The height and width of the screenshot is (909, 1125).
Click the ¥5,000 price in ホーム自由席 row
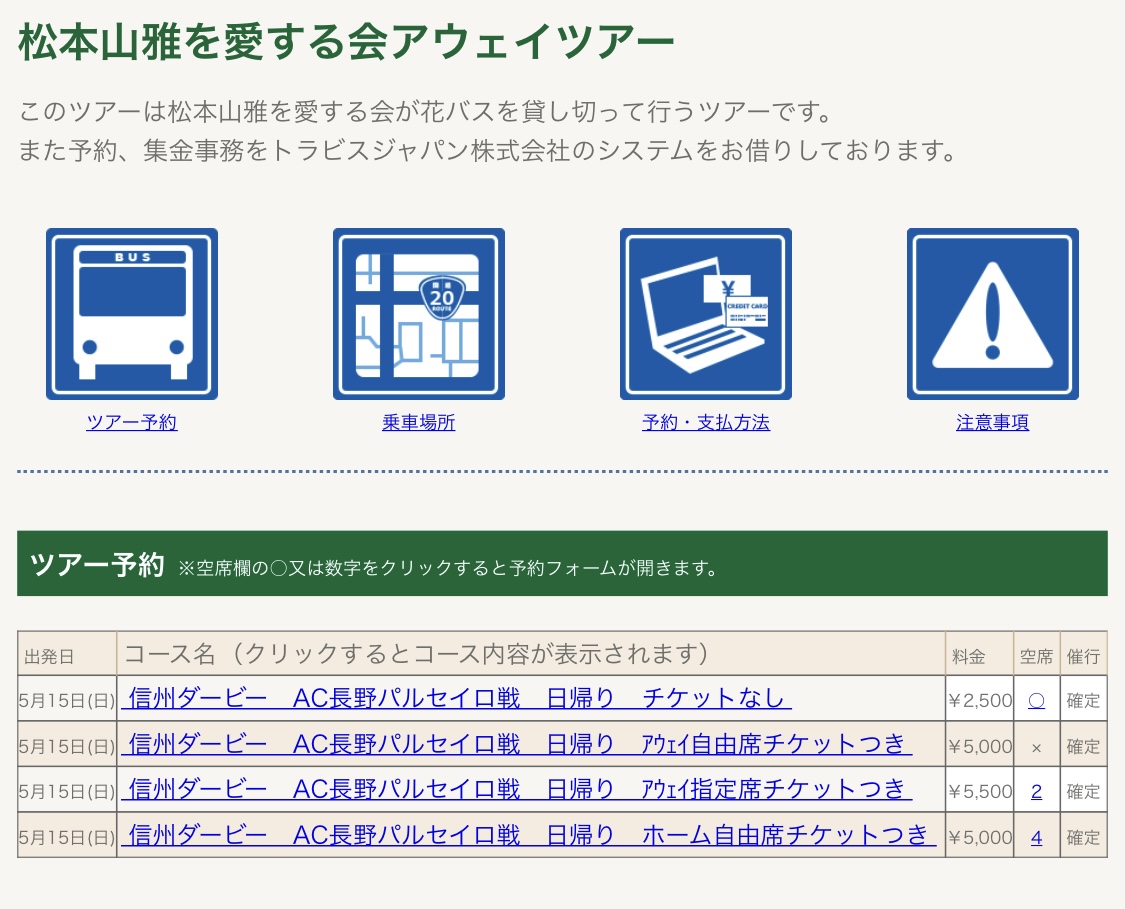click(x=979, y=837)
